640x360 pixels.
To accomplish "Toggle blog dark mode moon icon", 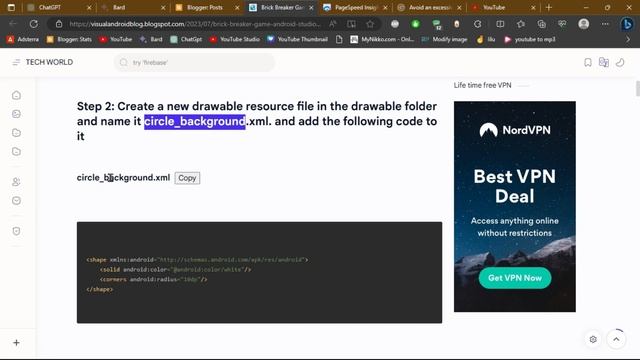I will pyautogui.click(x=620, y=62).
